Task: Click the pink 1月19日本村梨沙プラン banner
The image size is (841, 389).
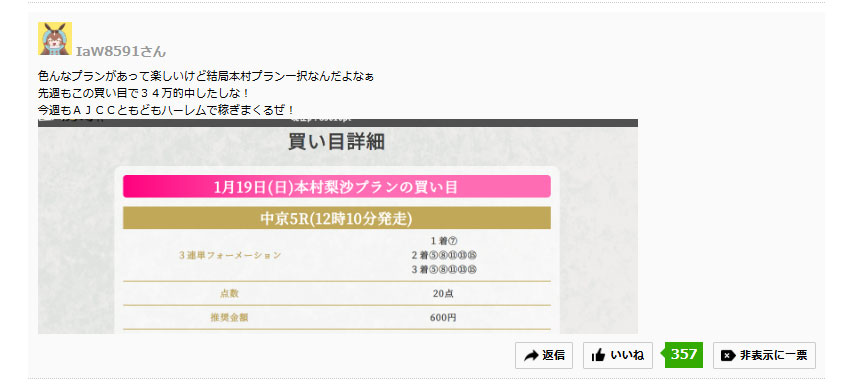Action: (x=337, y=187)
